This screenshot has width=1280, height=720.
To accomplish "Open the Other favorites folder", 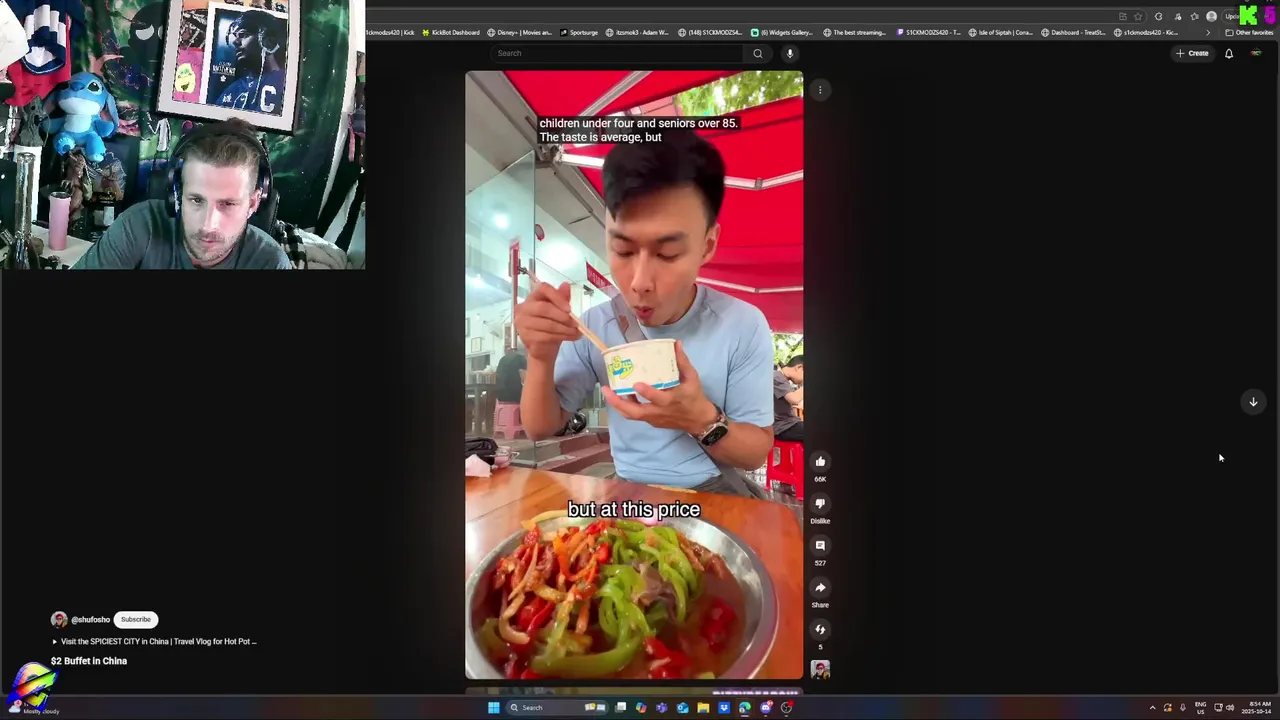I will (x=1249, y=32).
